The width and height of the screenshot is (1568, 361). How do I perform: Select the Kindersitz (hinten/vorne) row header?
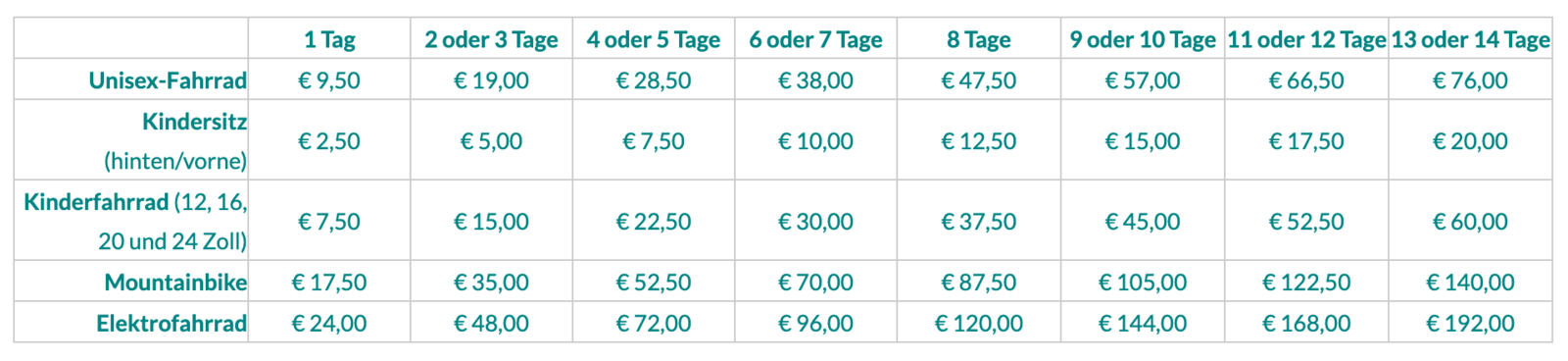175,141
